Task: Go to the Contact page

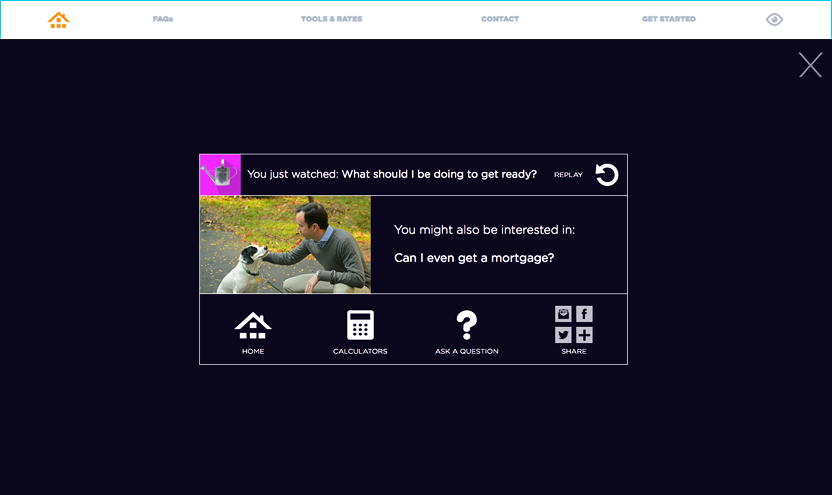Action: 500,19
